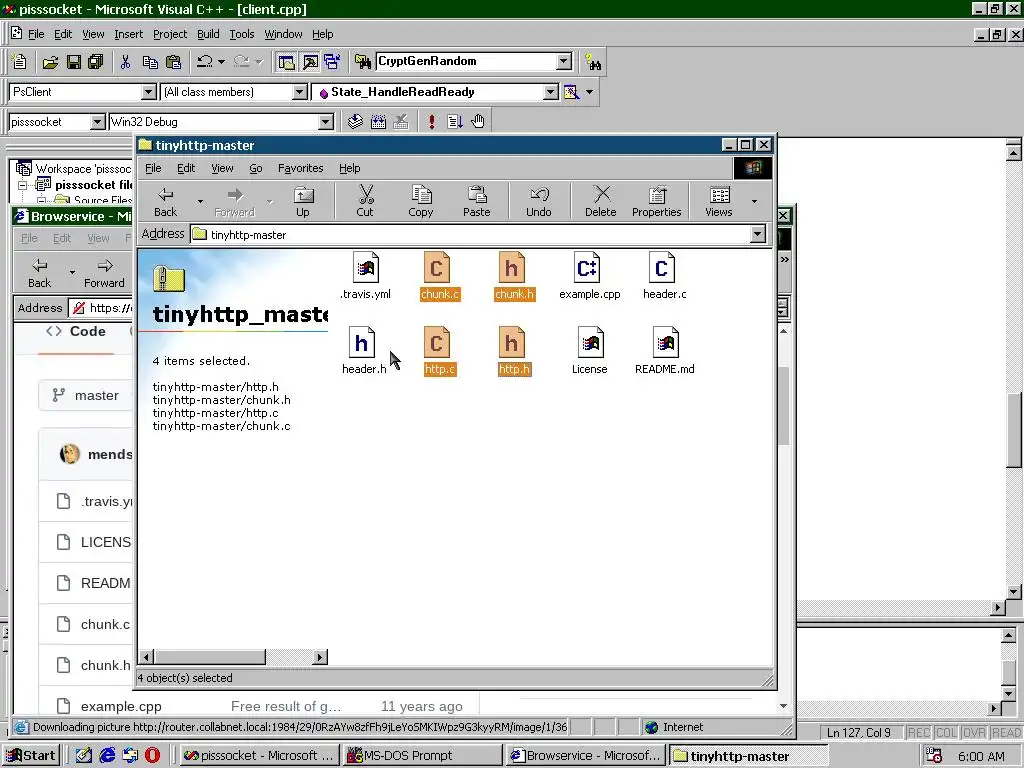Collapse the pisssocket files tree node
The height and width of the screenshot is (768, 1024).
point(22,185)
